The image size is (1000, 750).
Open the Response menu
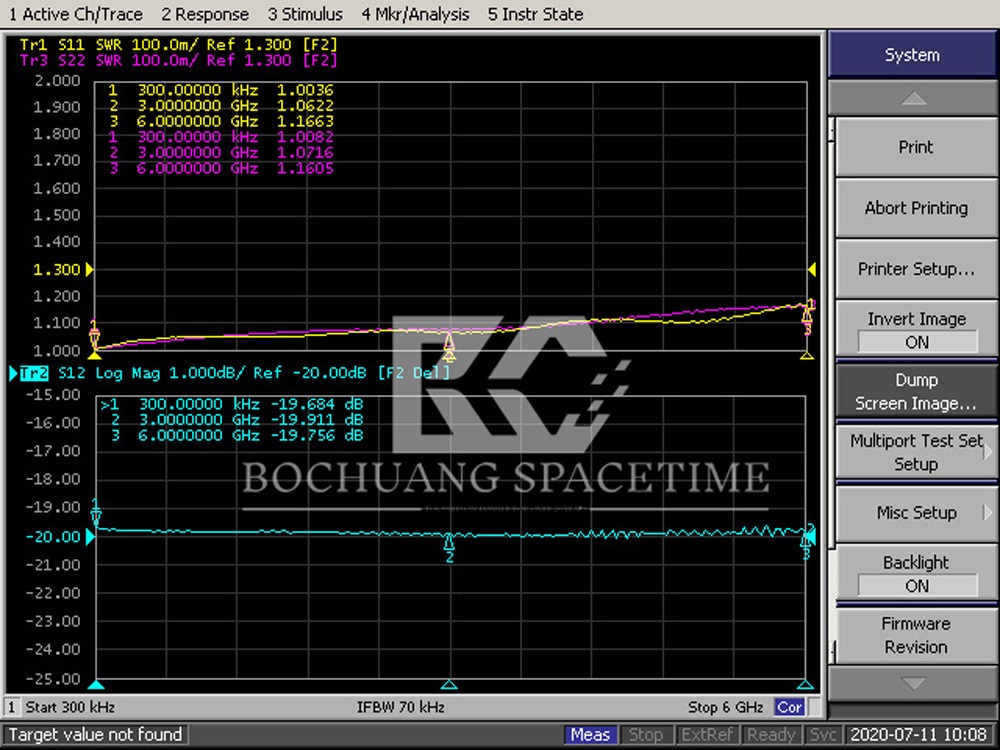205,14
